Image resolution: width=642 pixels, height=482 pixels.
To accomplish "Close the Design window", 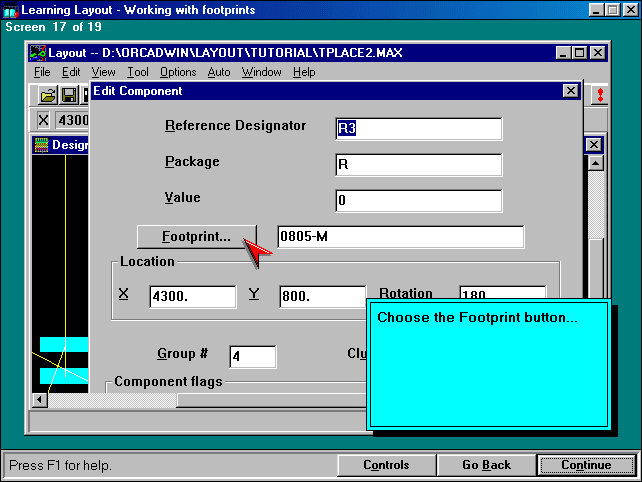I will click(x=593, y=145).
